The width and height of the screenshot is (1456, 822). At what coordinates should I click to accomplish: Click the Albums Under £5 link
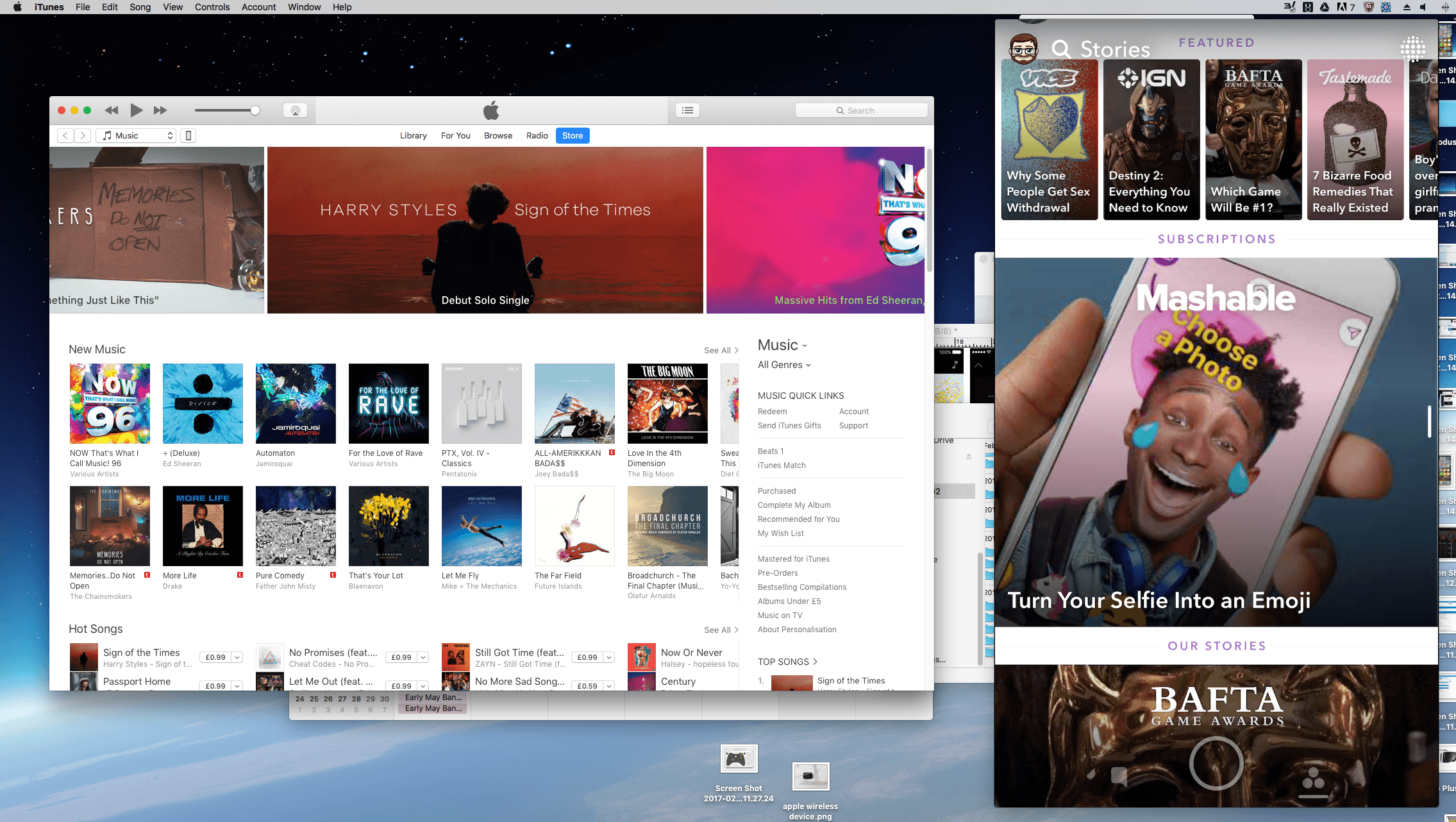click(x=789, y=601)
